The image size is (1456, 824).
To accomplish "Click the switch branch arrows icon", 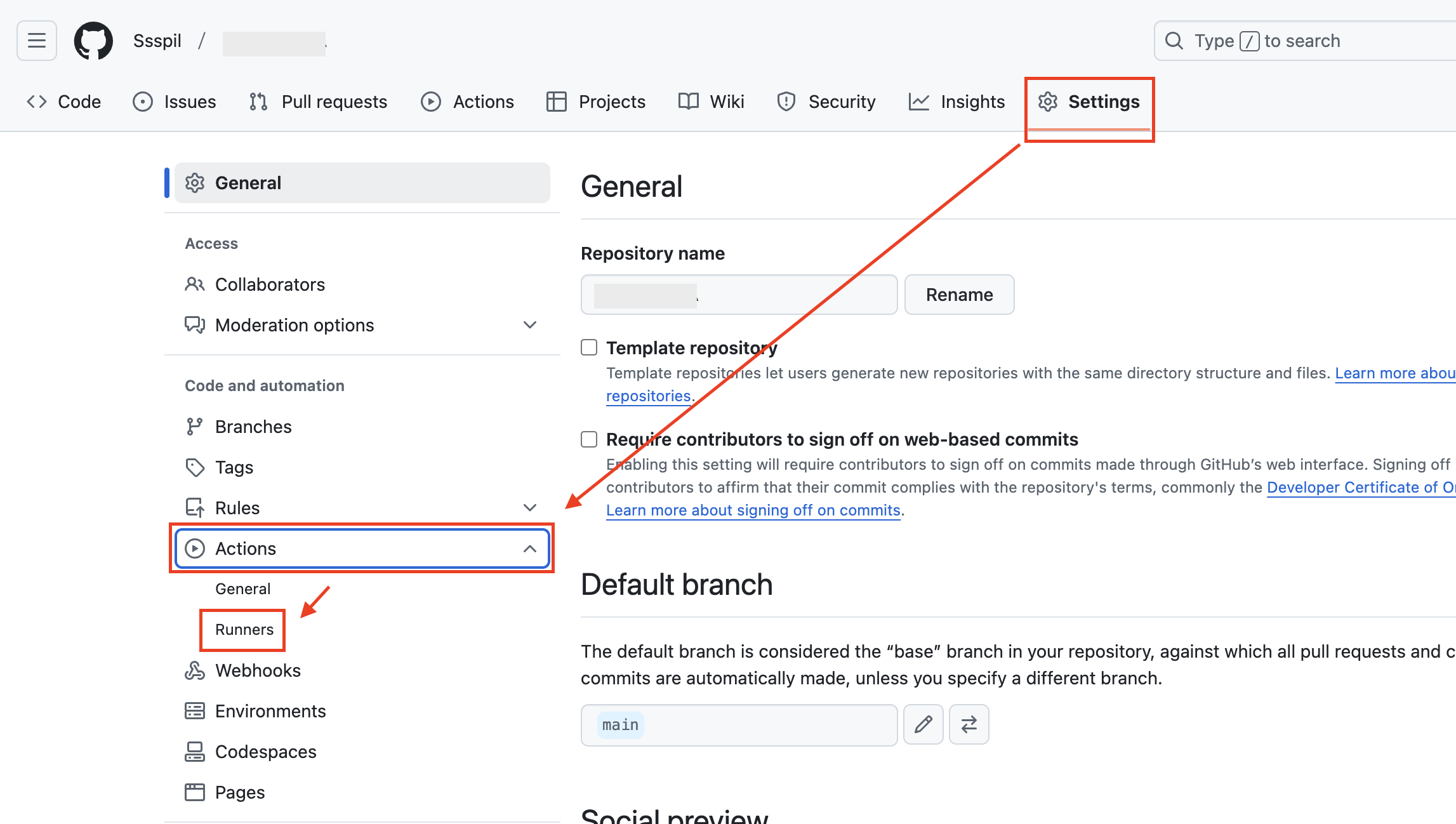I will point(969,724).
